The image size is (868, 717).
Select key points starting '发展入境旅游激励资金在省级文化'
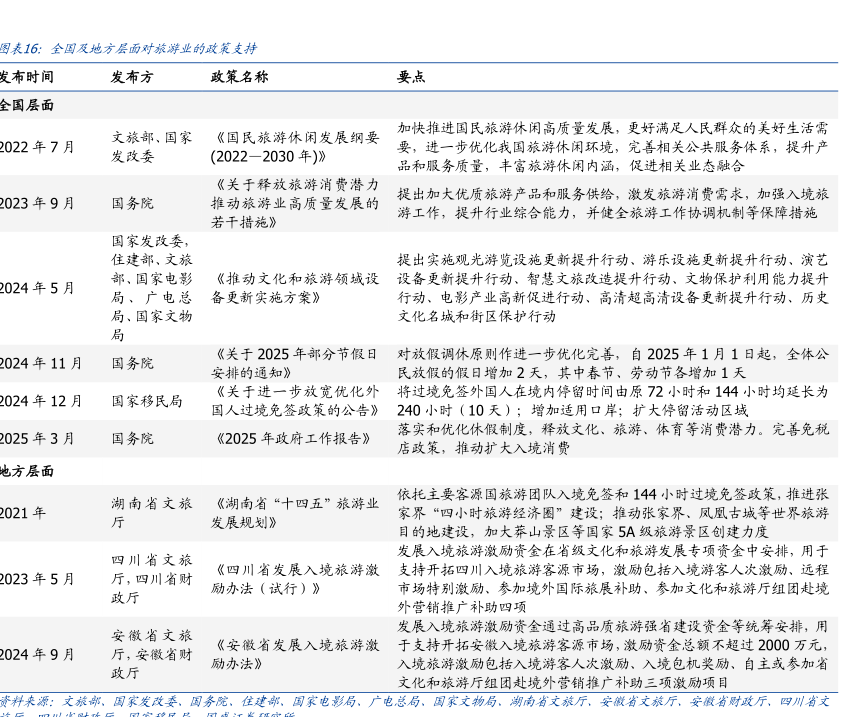click(613, 579)
